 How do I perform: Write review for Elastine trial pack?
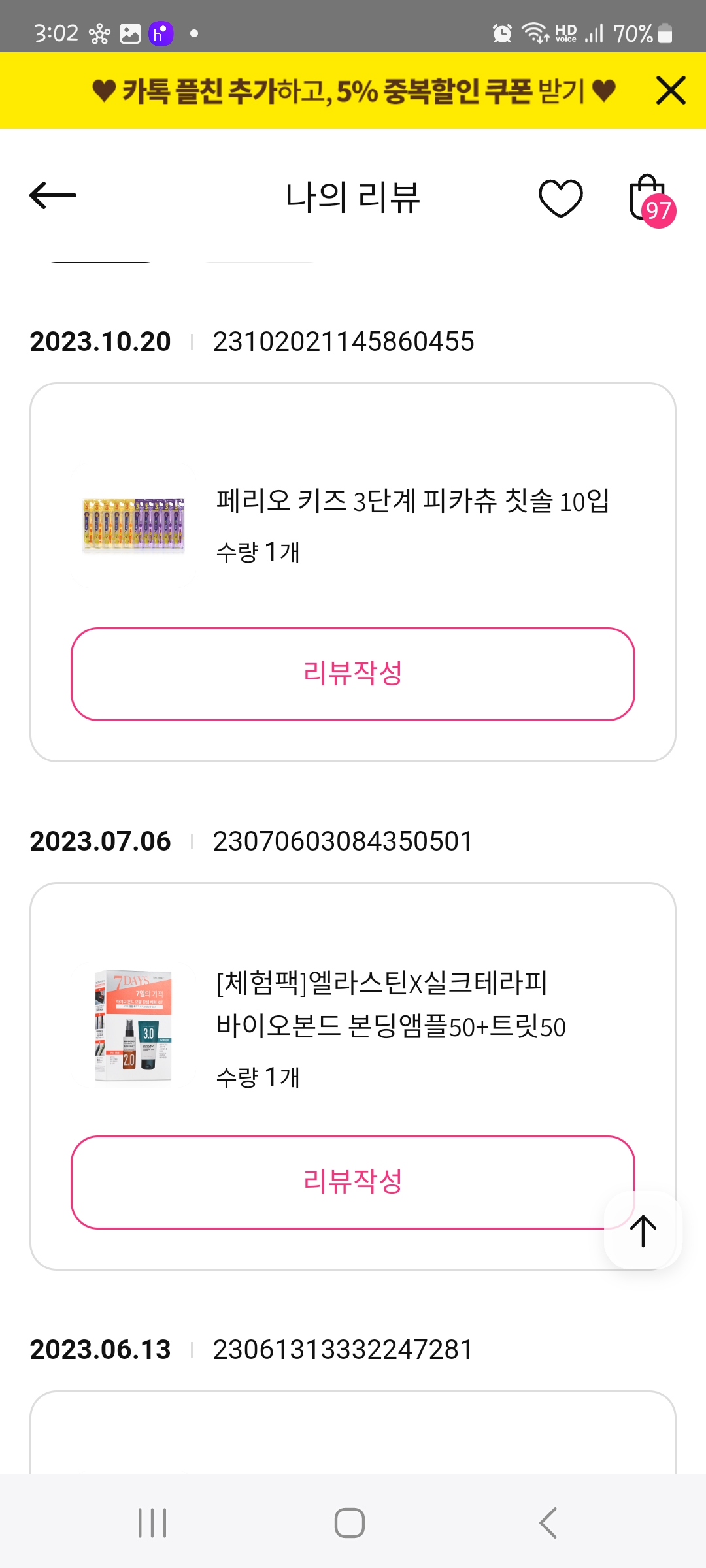(x=353, y=1182)
